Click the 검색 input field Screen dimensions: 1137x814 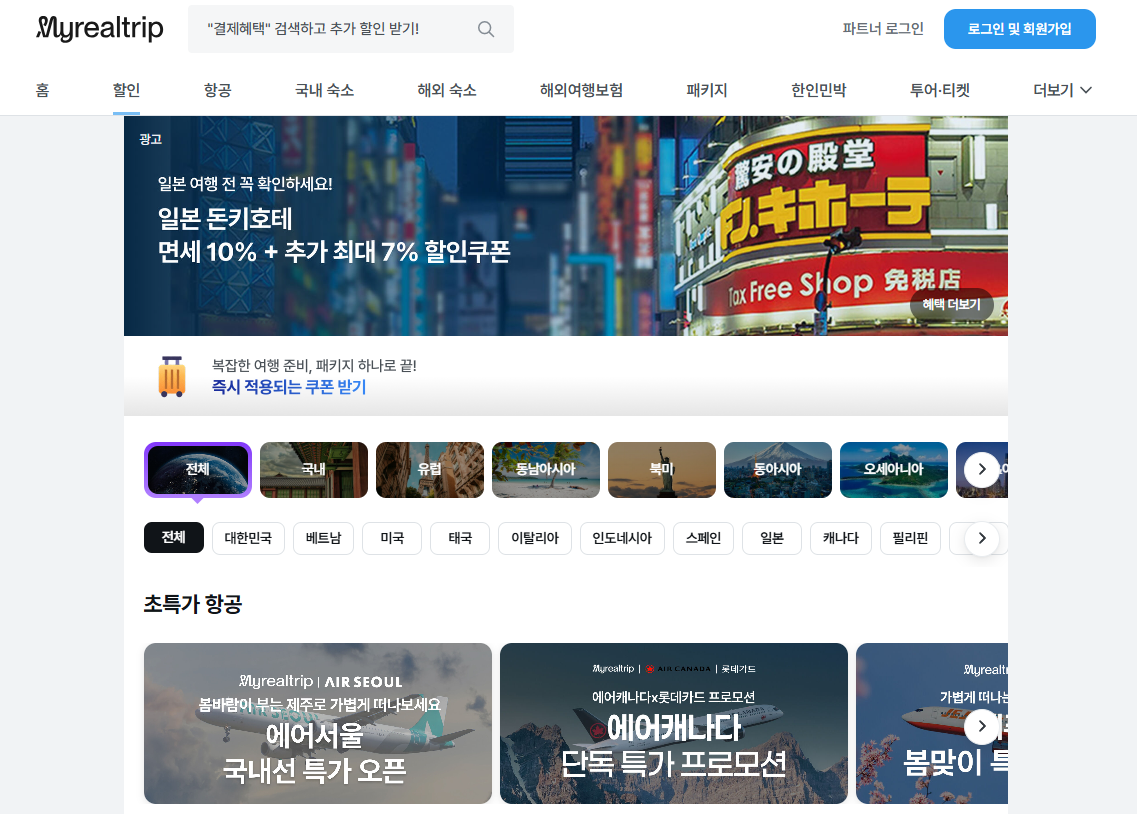click(x=351, y=29)
